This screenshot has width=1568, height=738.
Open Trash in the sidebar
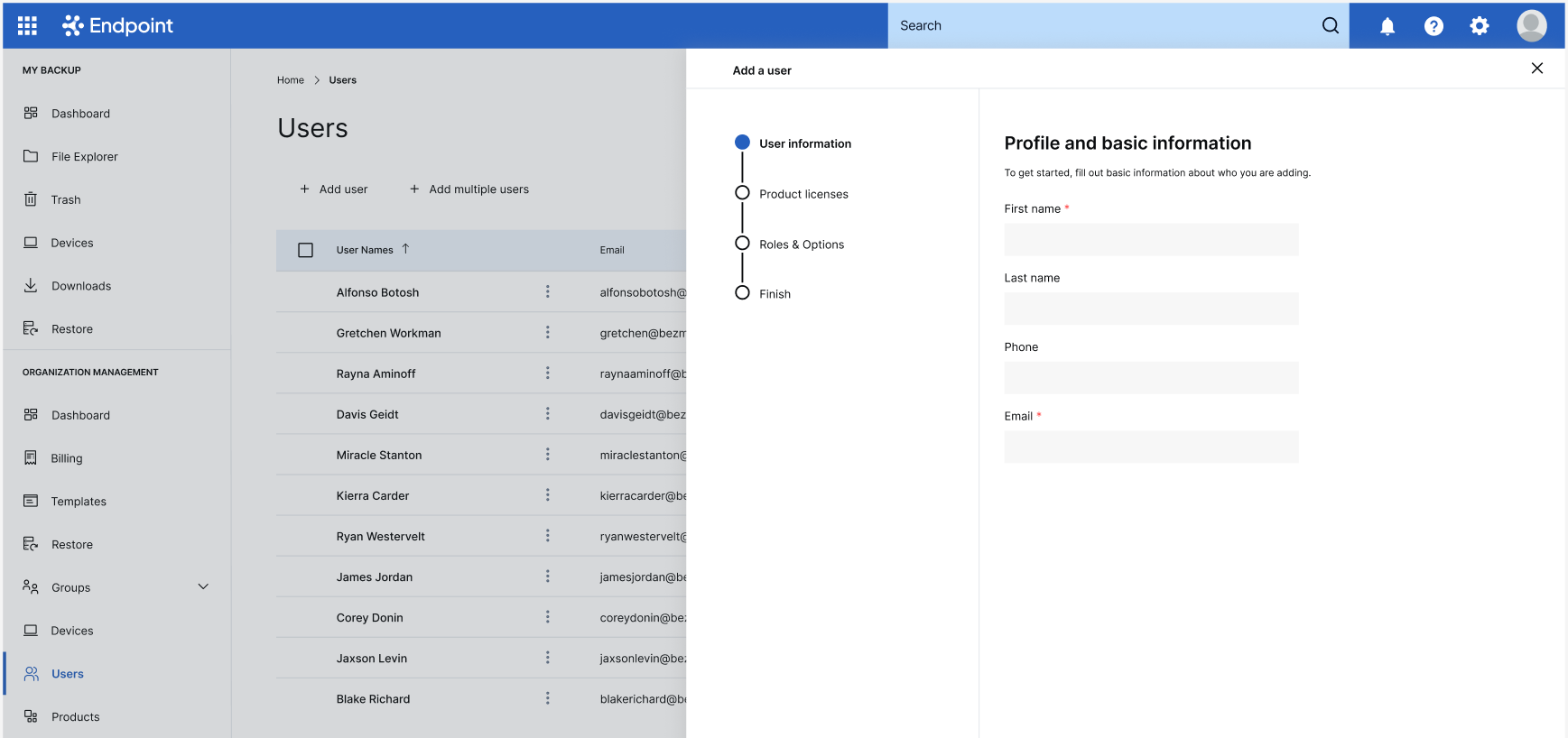pyautogui.click(x=66, y=199)
